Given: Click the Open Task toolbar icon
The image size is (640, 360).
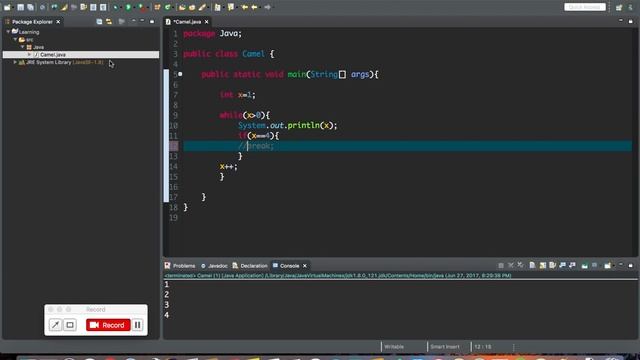Looking at the screenshot, I should (x=192, y=7).
